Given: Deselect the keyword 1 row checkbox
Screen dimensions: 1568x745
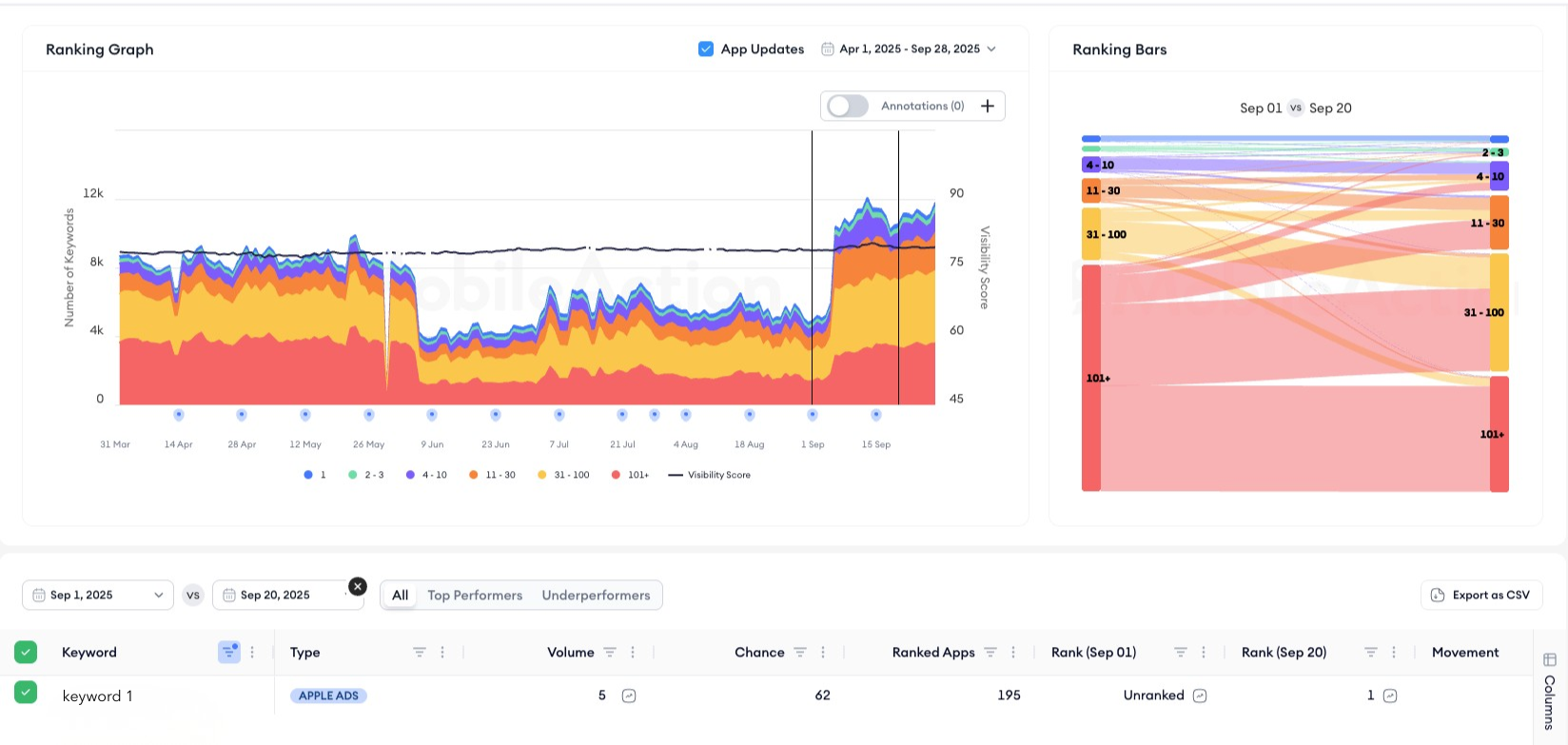Looking at the screenshot, I should click(26, 693).
